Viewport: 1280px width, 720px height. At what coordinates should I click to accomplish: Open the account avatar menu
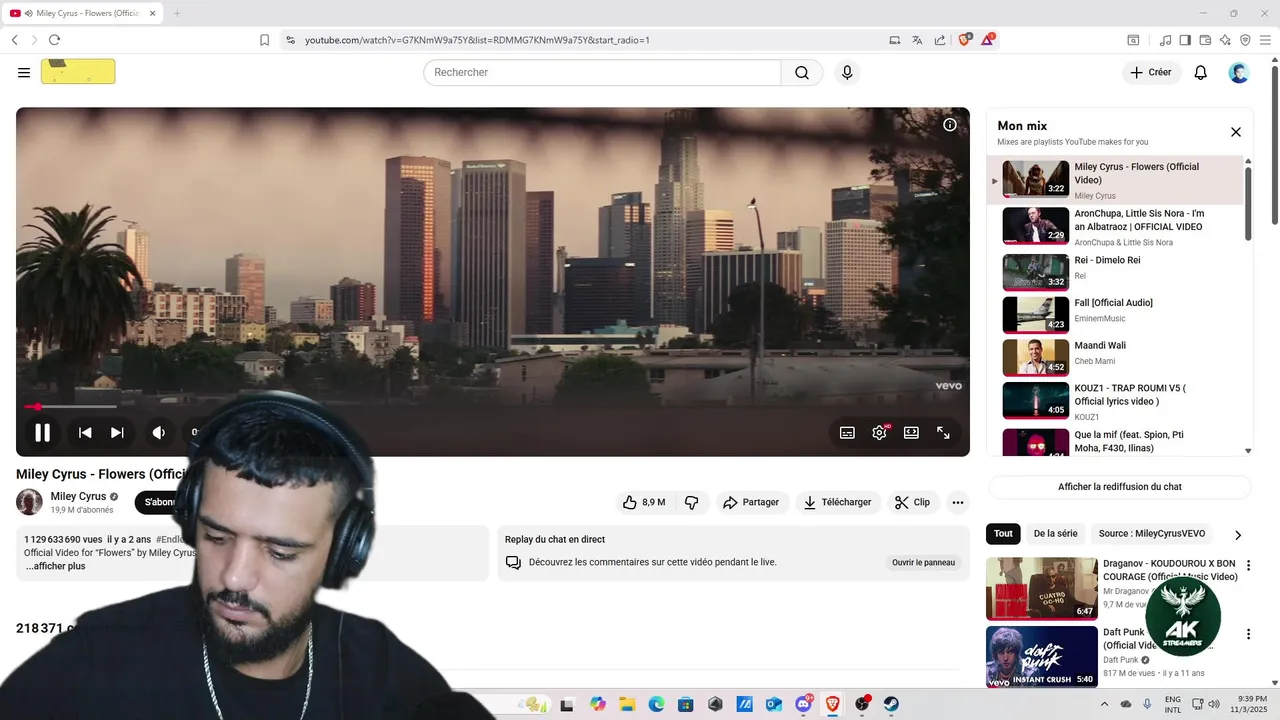pos(1239,72)
